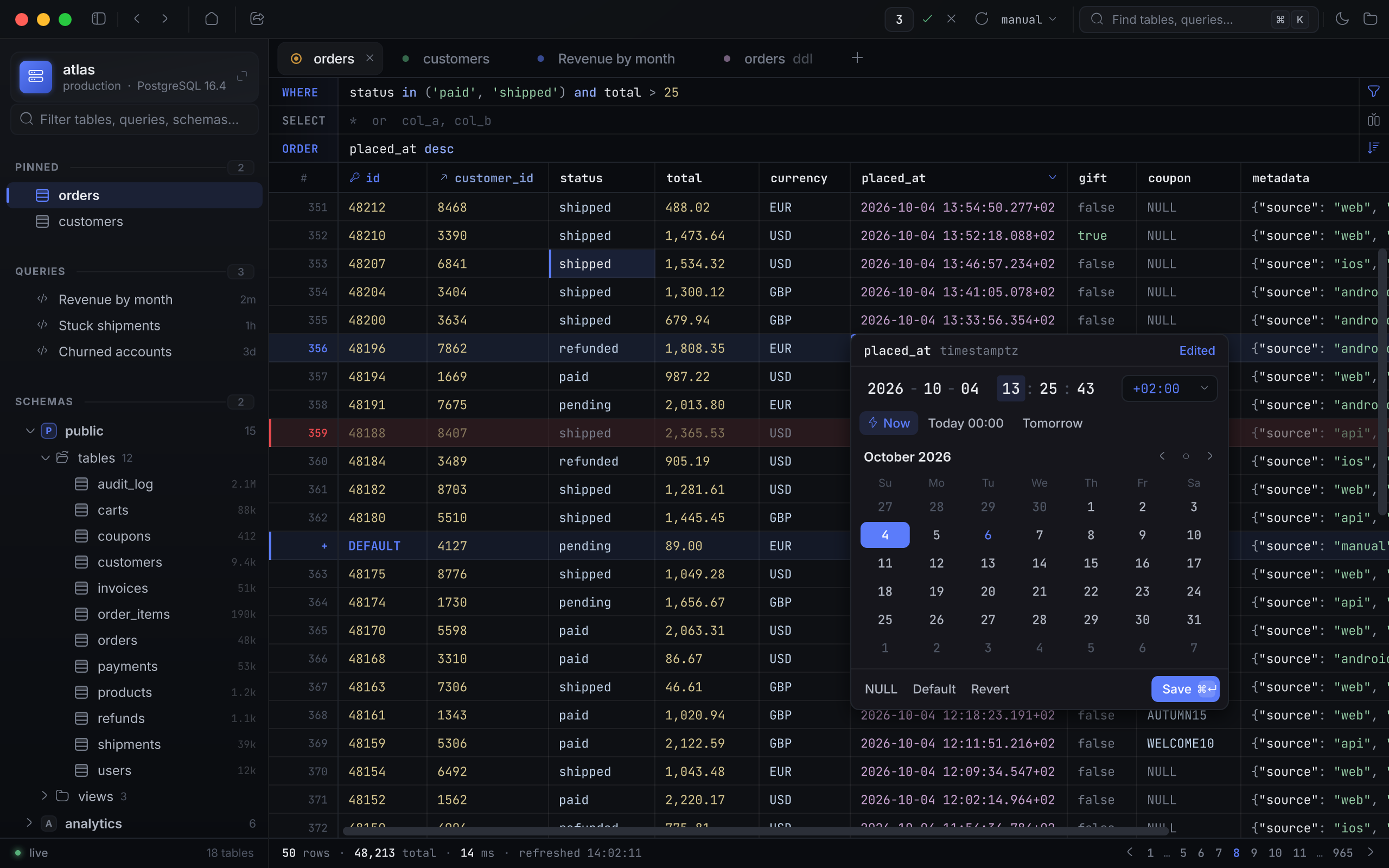
Task: Add a new tab with the plus icon
Action: pyautogui.click(x=857, y=58)
